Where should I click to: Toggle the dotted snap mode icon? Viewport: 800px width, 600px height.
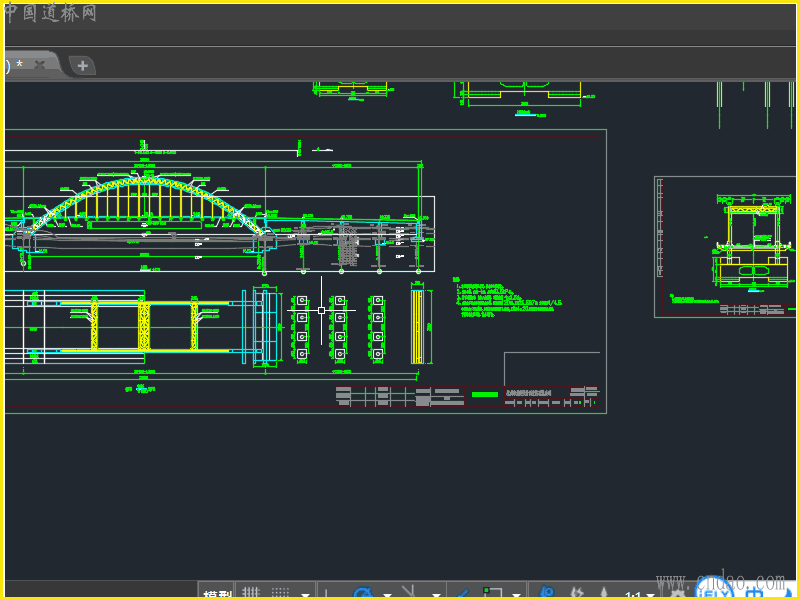pos(281,592)
